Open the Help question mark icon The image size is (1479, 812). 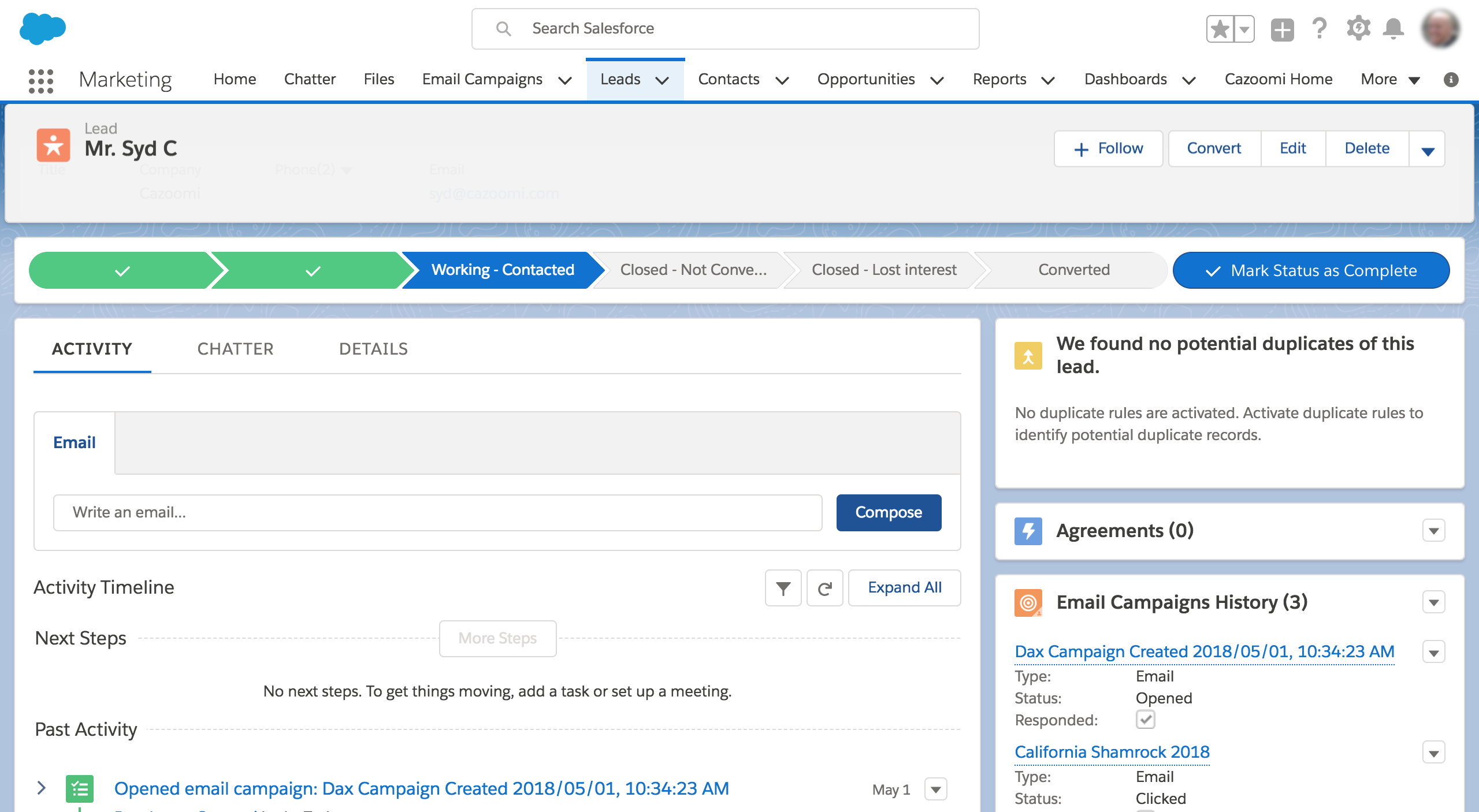(1320, 28)
